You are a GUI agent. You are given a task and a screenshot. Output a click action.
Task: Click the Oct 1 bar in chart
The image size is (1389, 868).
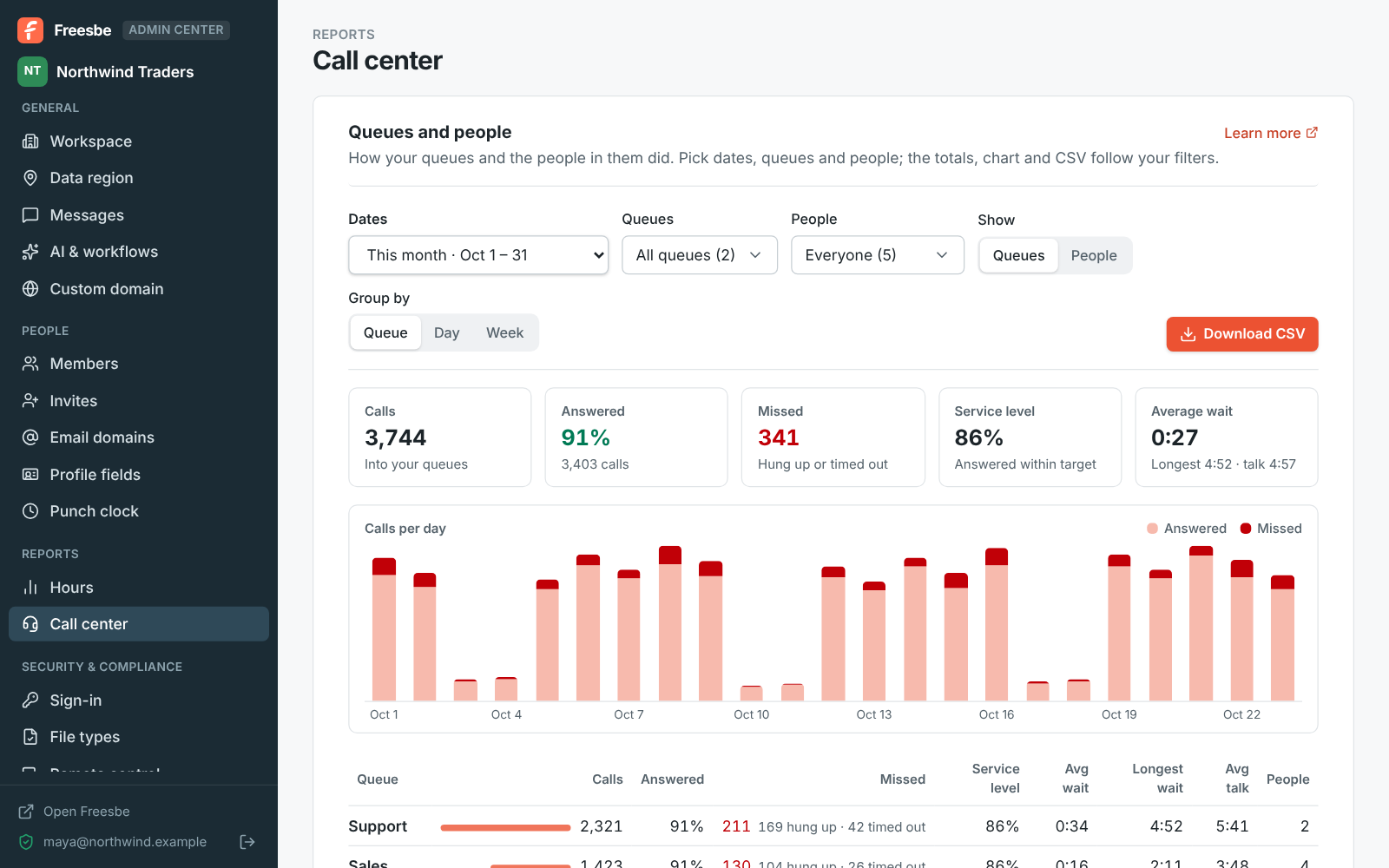coord(384,629)
